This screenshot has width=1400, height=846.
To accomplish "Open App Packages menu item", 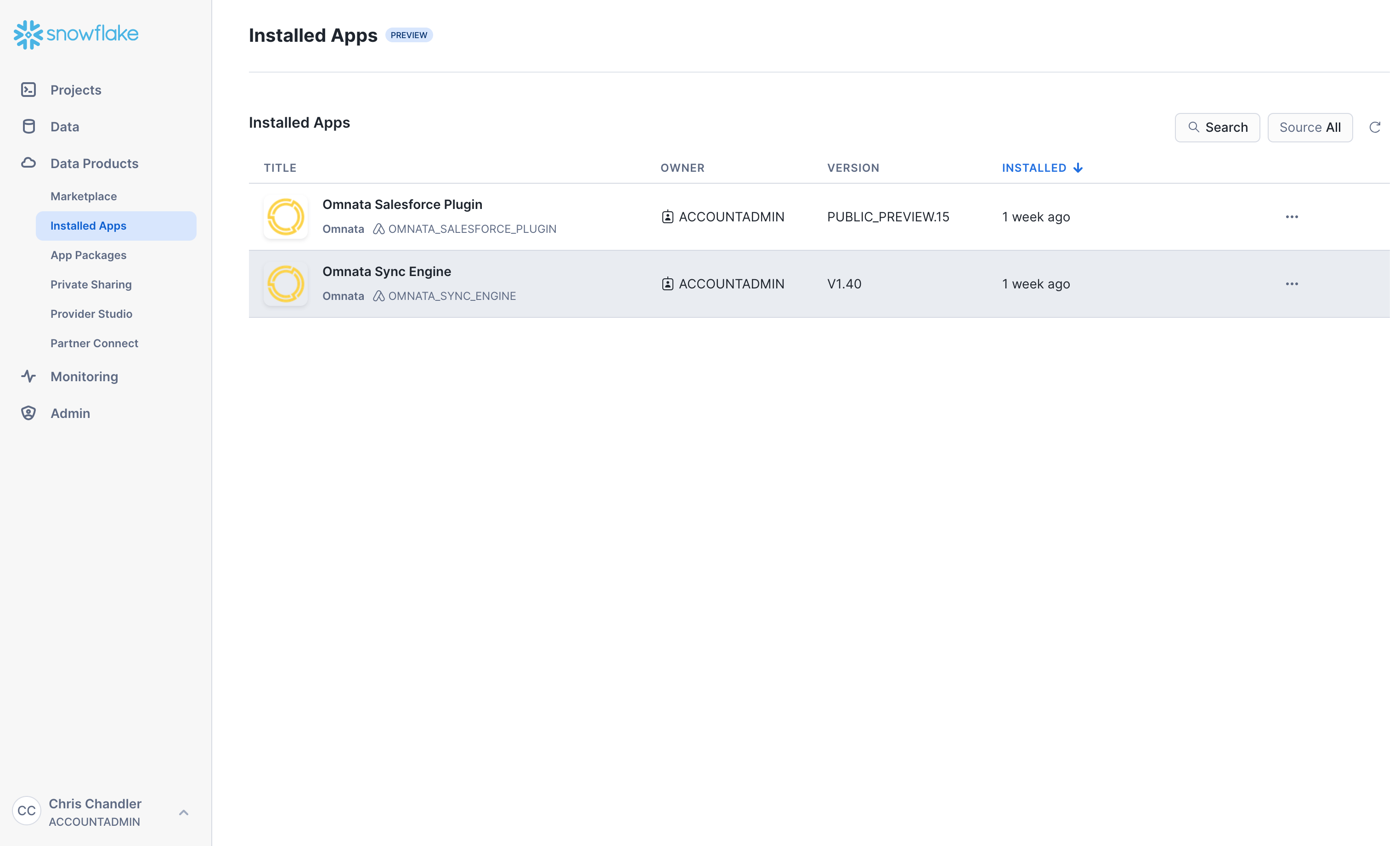I will click(x=88, y=255).
